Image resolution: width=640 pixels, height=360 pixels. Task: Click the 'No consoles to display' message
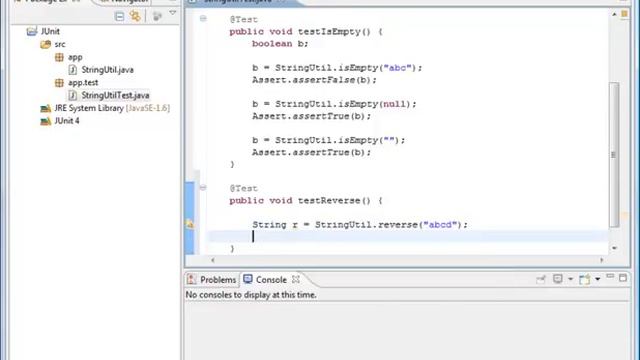pyautogui.click(x=251, y=295)
